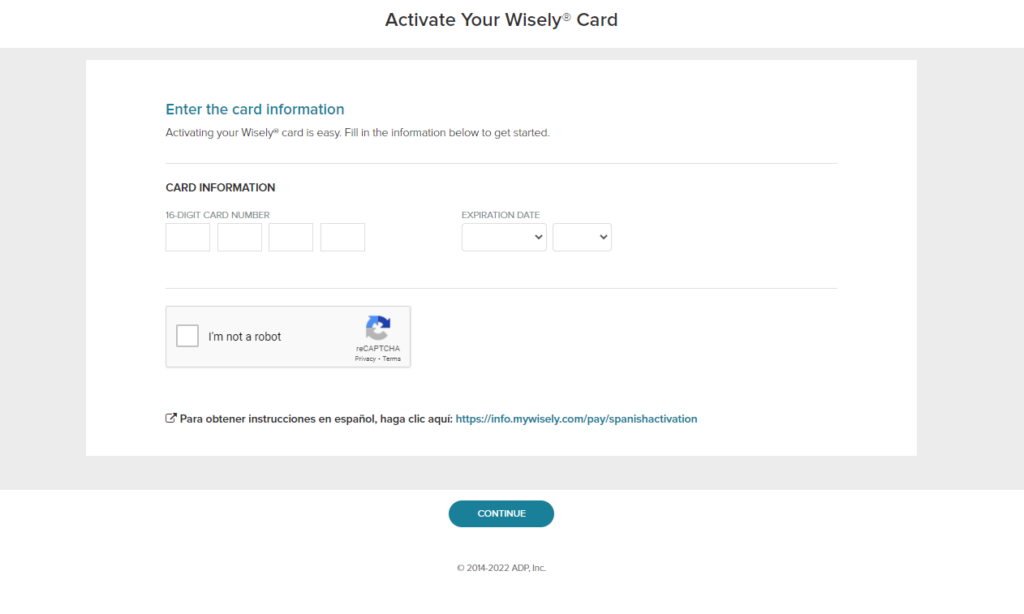Click the fourth card number input box
The image size is (1024, 614).
[343, 237]
